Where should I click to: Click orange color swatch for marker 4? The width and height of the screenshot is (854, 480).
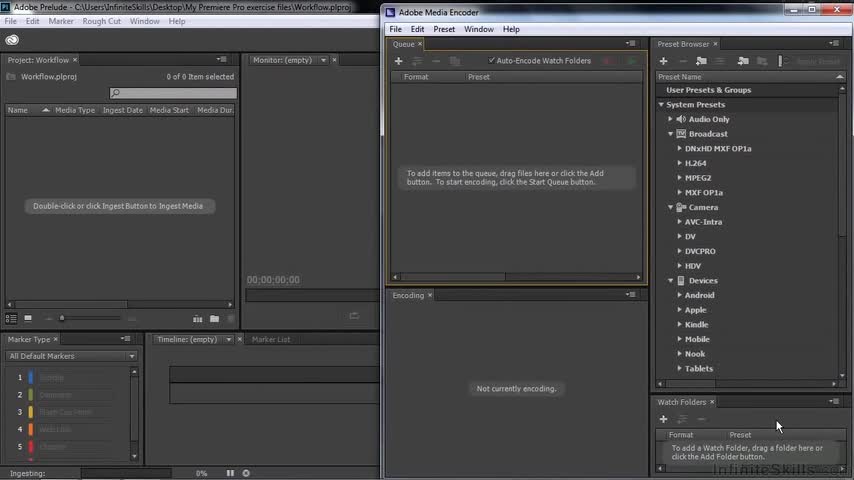tap(30, 429)
